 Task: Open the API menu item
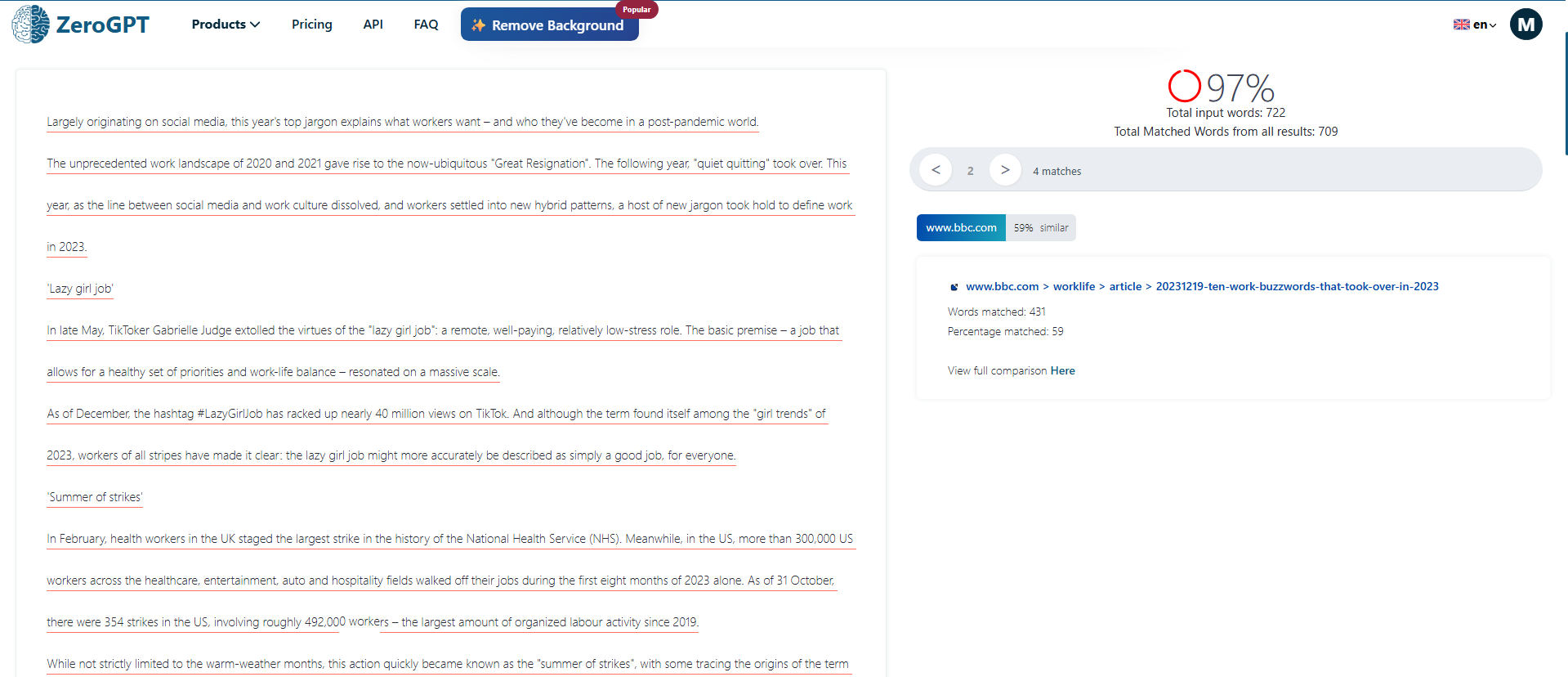point(373,25)
